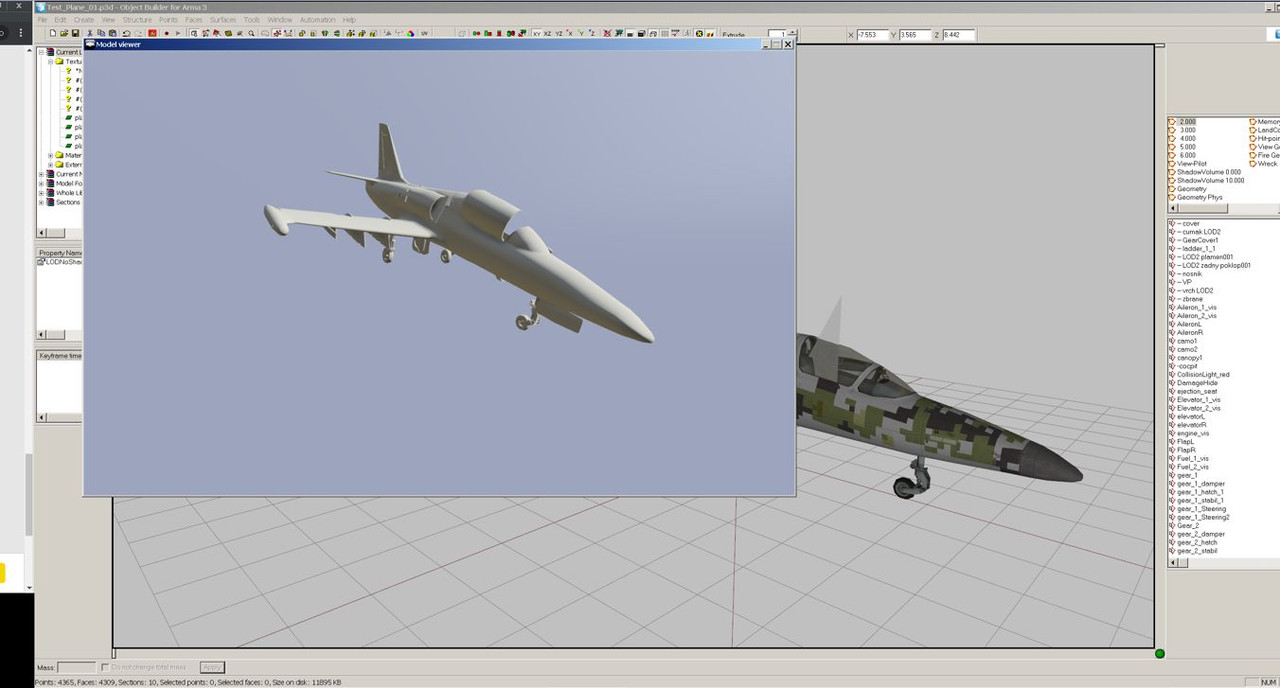1280x688 pixels.
Task: Expand the Sections tree node
Action: click(42, 202)
